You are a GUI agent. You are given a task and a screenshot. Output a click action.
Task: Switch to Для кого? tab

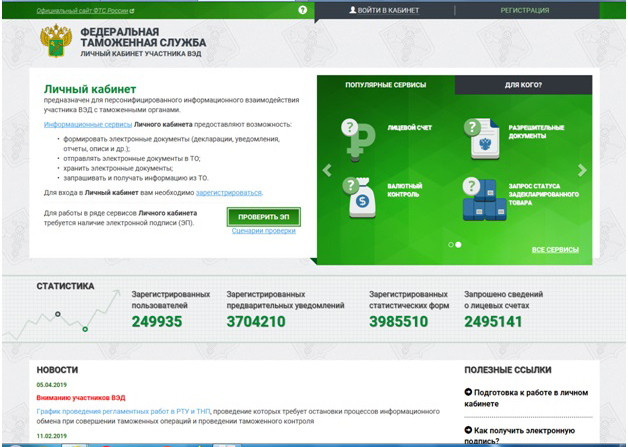coord(523,85)
